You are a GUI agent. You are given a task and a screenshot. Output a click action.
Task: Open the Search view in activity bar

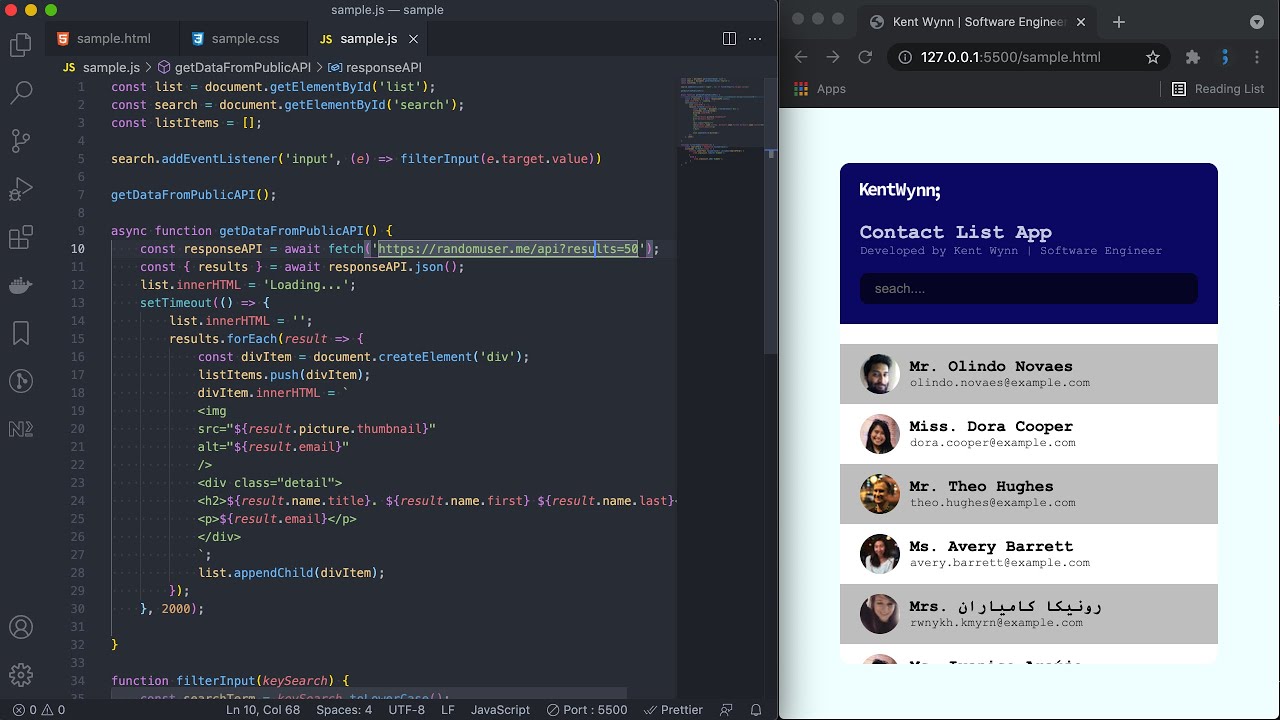click(x=21, y=92)
